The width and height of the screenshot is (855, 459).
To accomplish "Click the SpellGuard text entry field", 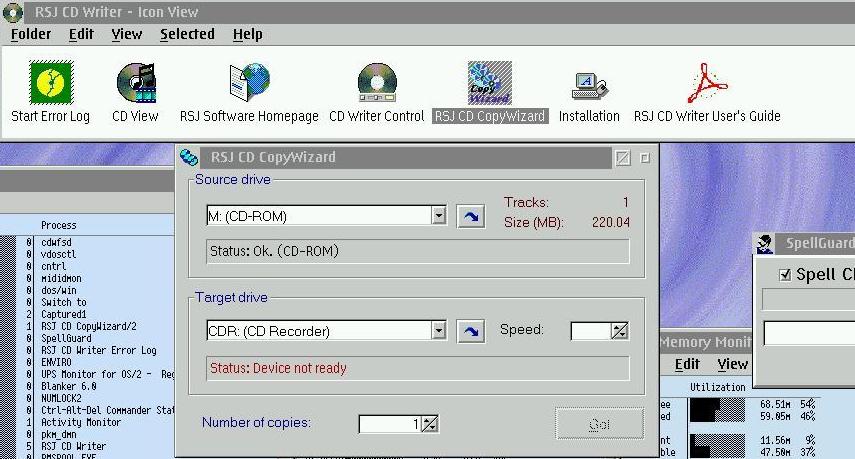I will pyautogui.click(x=809, y=333).
